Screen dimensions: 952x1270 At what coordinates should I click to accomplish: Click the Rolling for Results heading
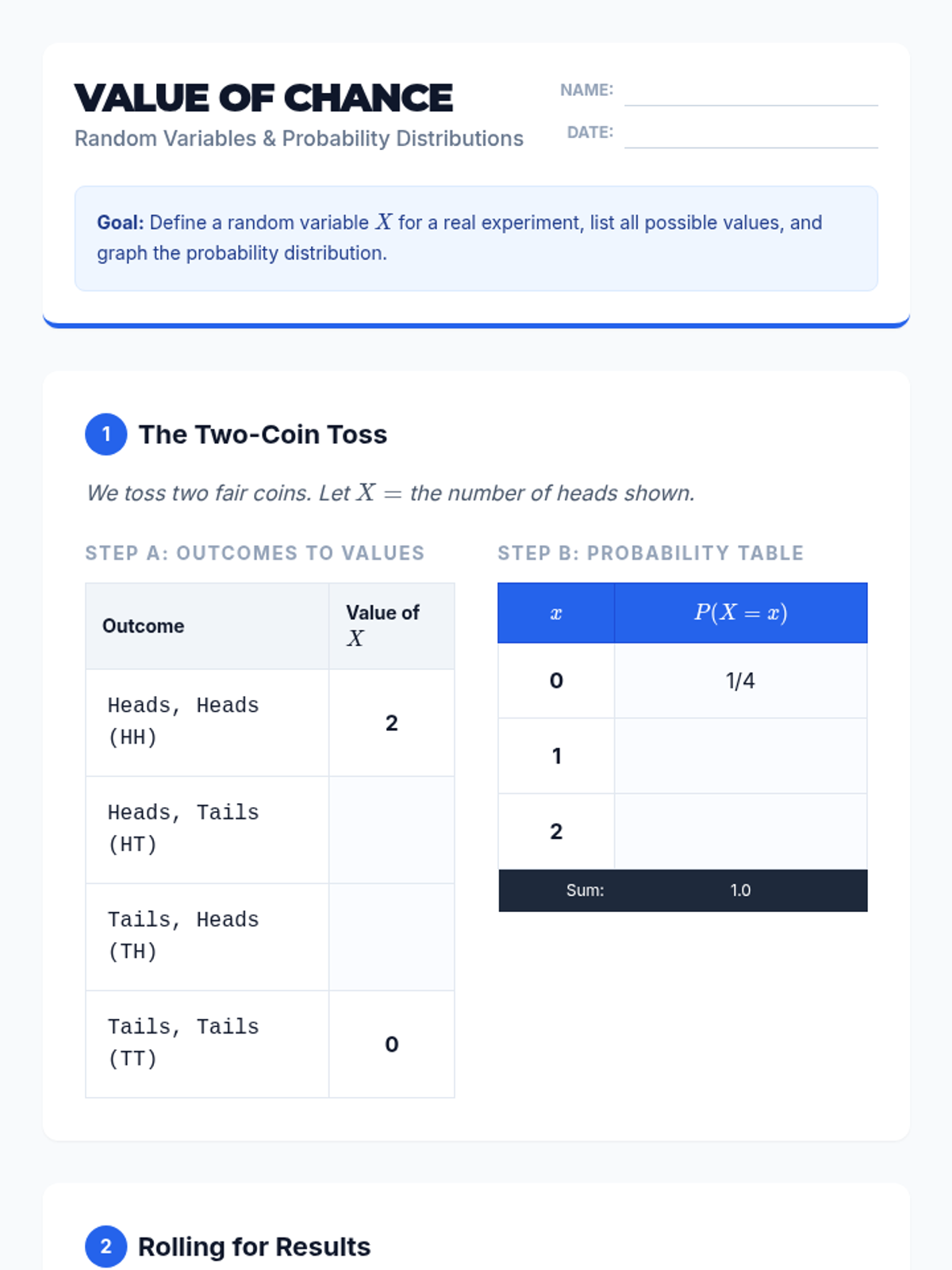pos(254,1246)
